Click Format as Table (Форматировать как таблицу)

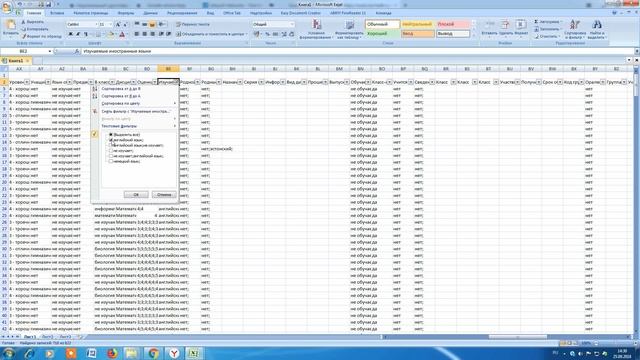click(349, 29)
